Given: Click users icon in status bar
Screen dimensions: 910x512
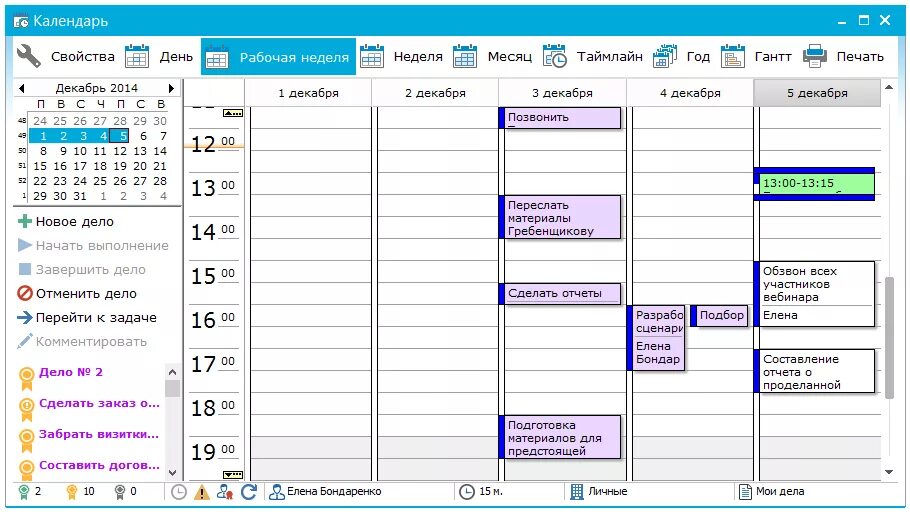Looking at the screenshot, I should click(225, 492).
